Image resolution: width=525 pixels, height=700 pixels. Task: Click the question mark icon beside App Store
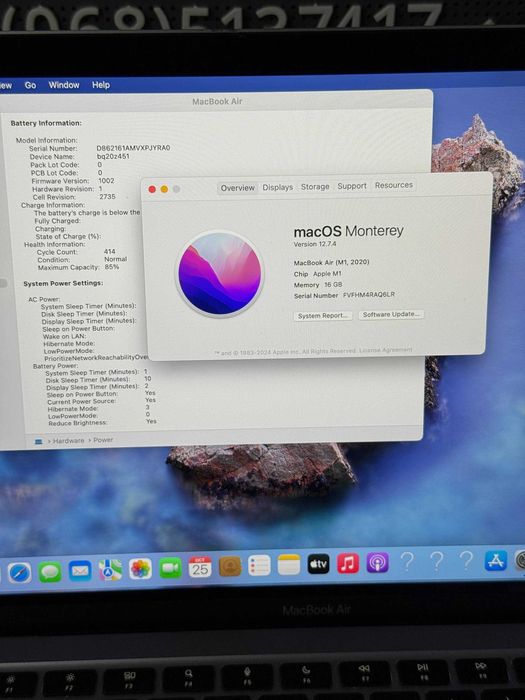point(466,560)
